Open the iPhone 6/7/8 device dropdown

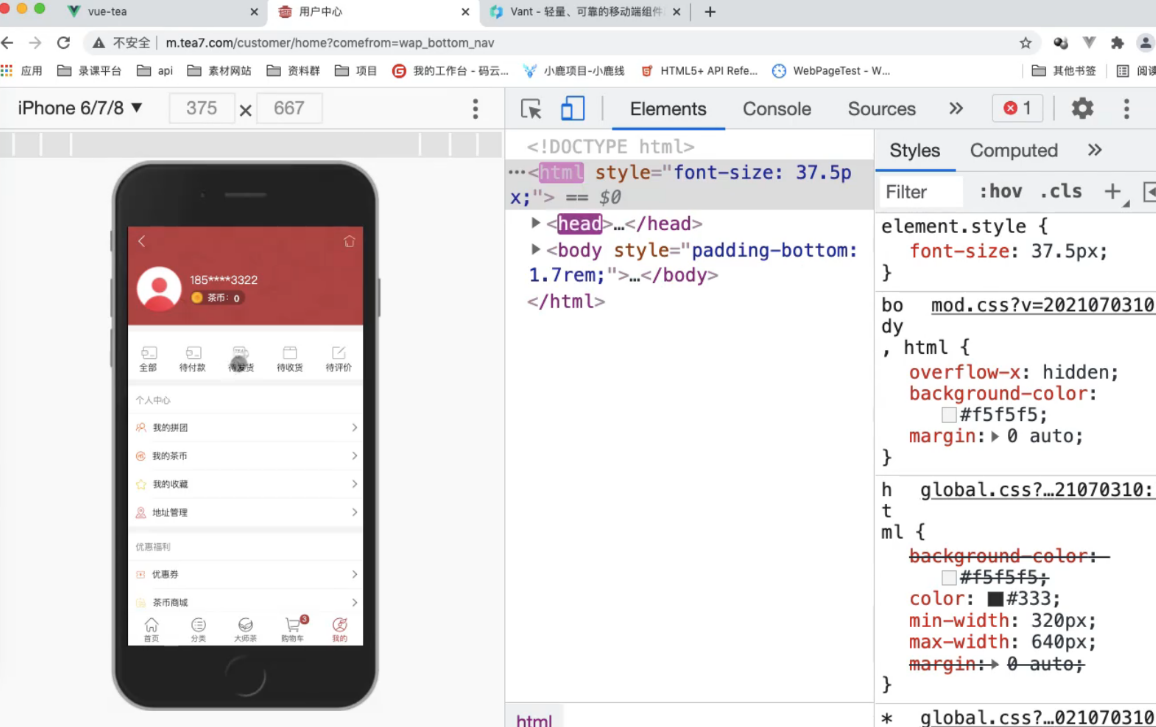80,108
